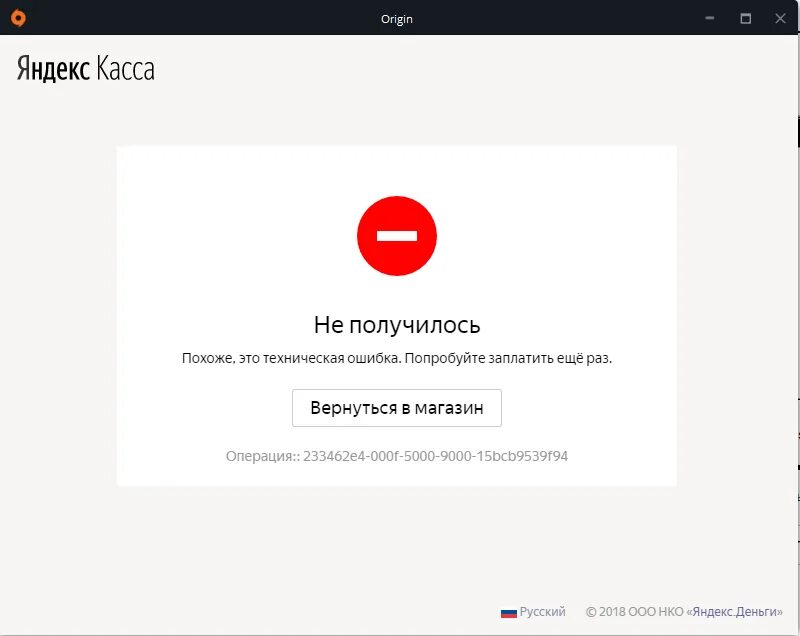The image size is (800, 636).
Task: Close the Origin window
Action: point(780,18)
